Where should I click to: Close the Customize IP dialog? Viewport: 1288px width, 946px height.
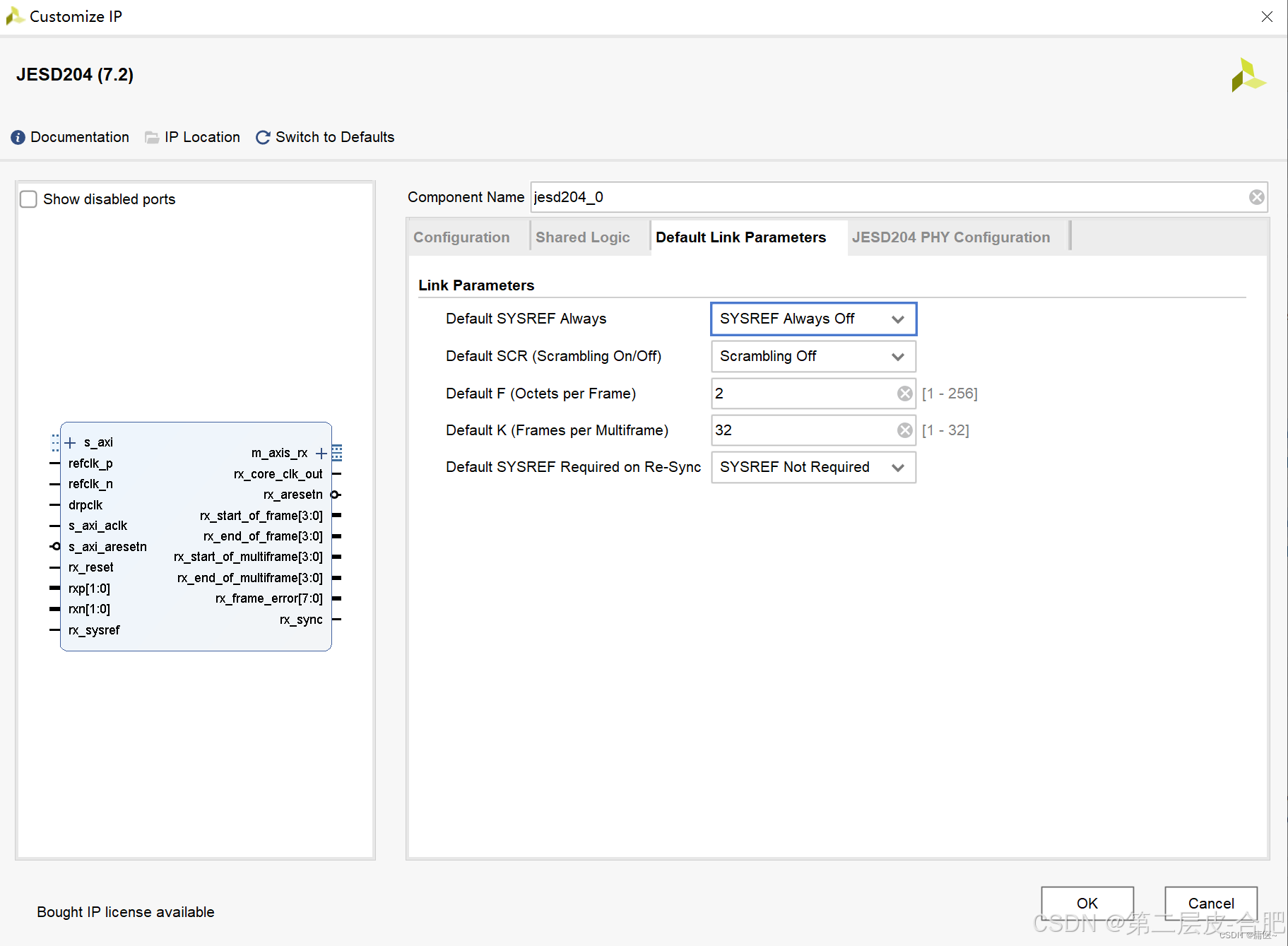pos(1267,16)
